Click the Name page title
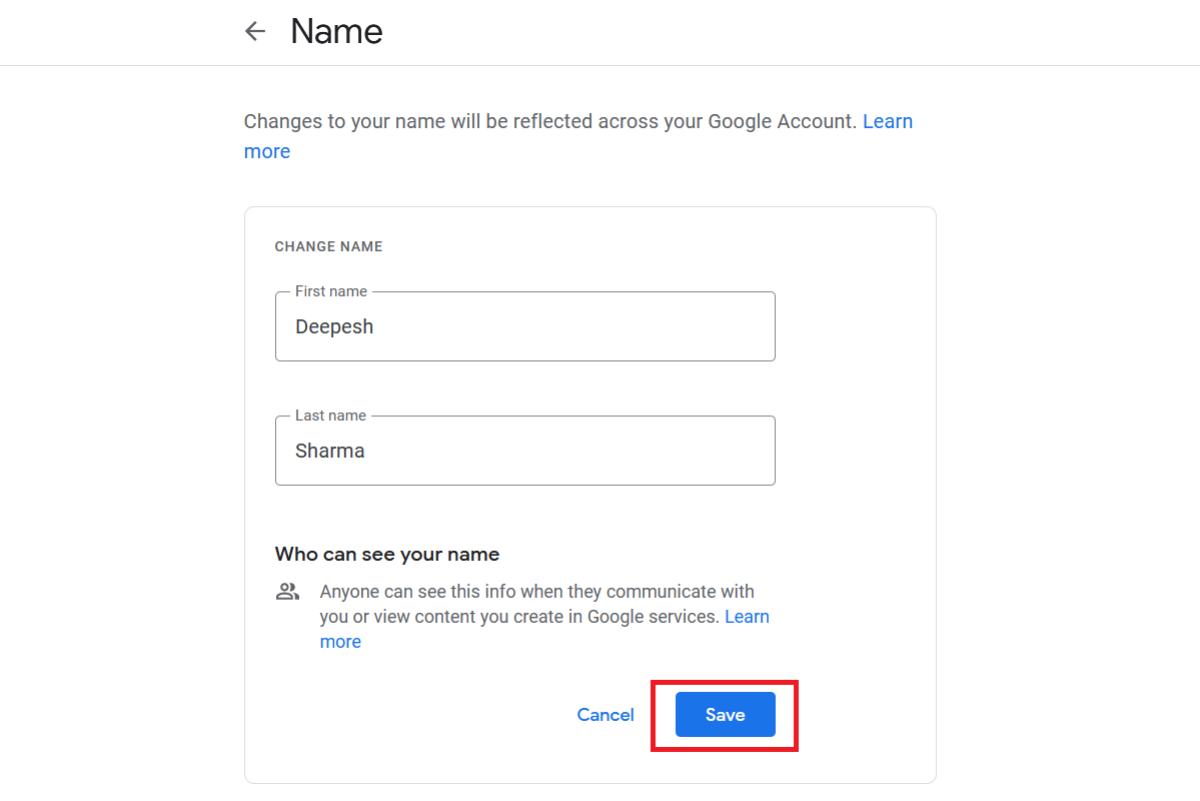Screen dimensions: 1200x801 pos(336,32)
